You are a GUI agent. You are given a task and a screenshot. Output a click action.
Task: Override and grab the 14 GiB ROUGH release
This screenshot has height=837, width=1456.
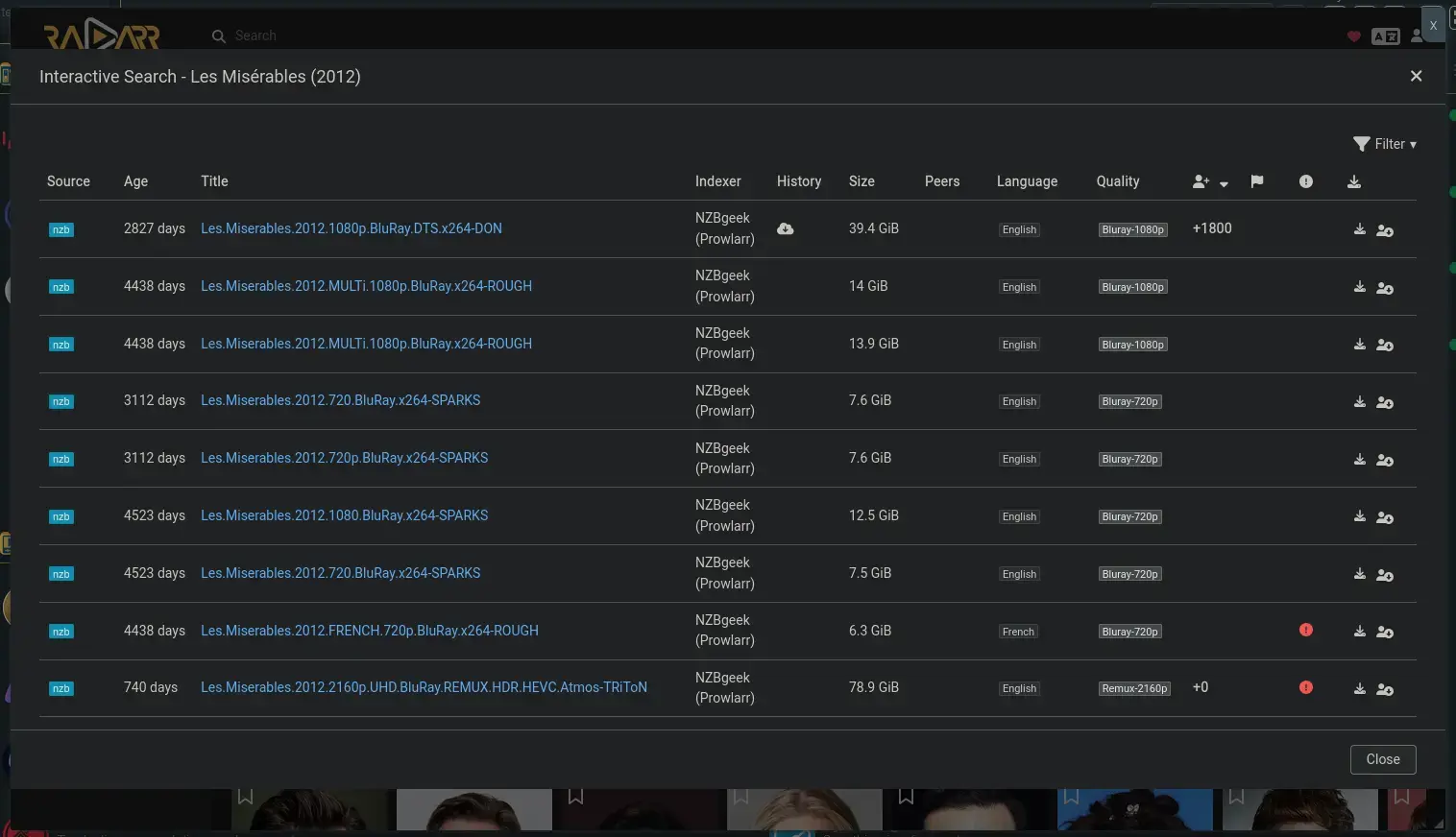1385,288
